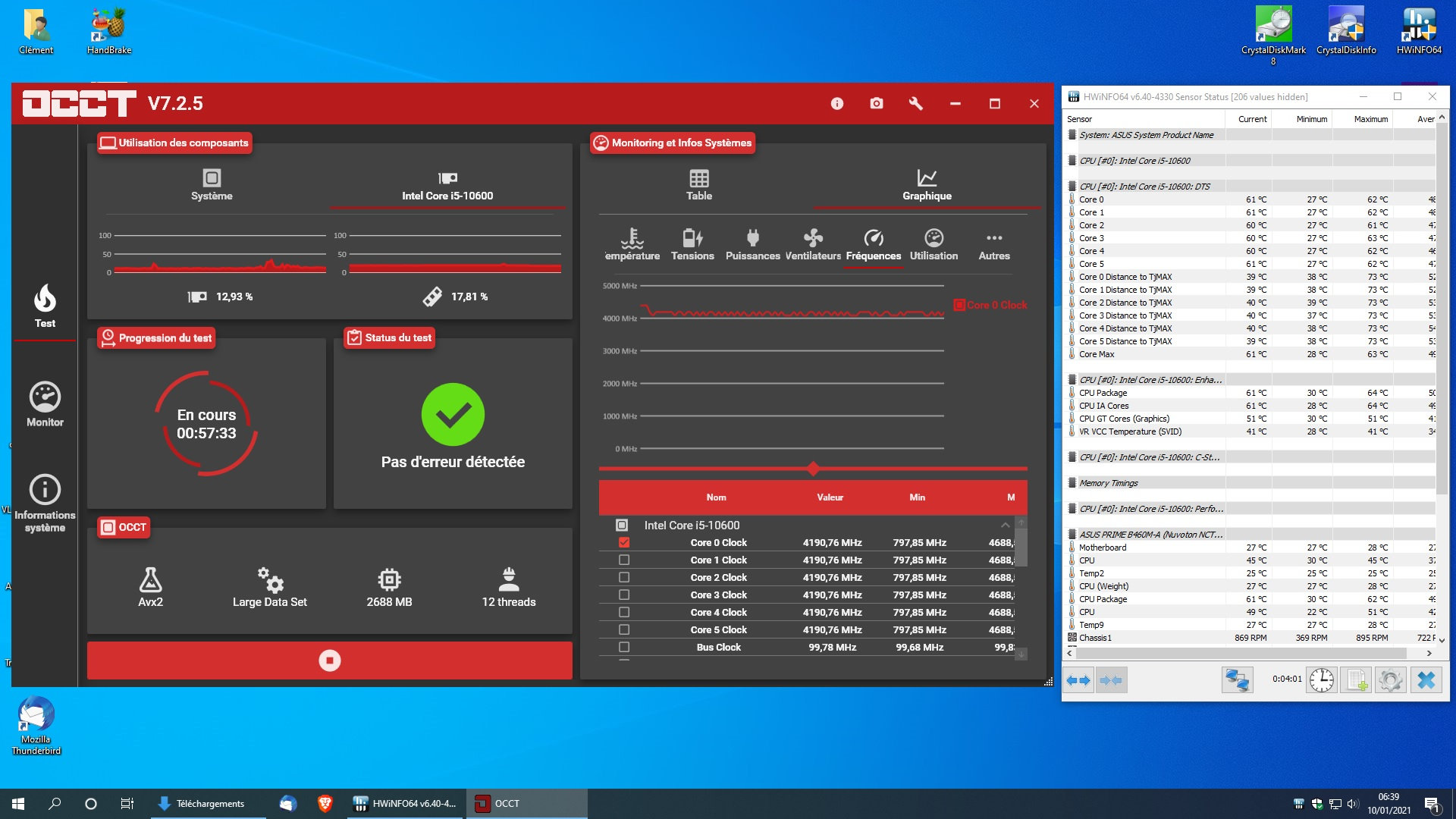Switch to the Système usage tab
Screen dimensions: 1456x819
pos(212,185)
